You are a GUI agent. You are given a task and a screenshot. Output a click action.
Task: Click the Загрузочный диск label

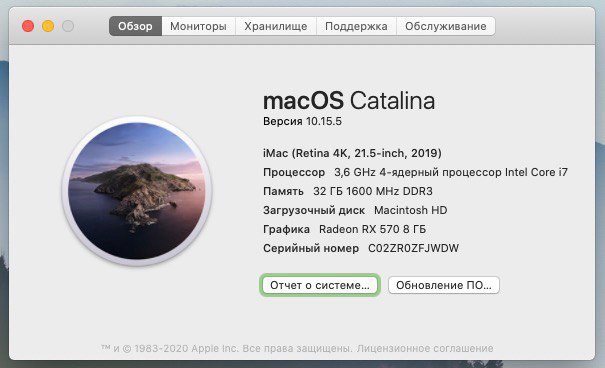tap(314, 211)
